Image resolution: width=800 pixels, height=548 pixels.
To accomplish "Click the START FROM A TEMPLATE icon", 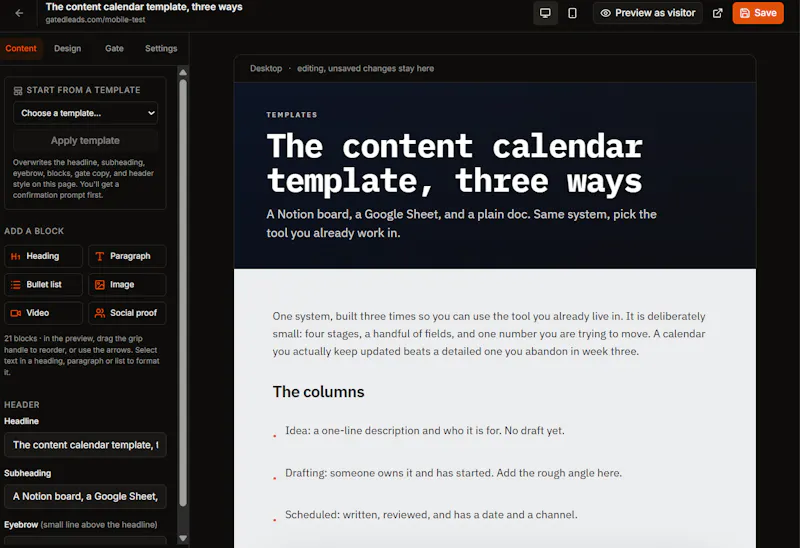I will point(18,91).
